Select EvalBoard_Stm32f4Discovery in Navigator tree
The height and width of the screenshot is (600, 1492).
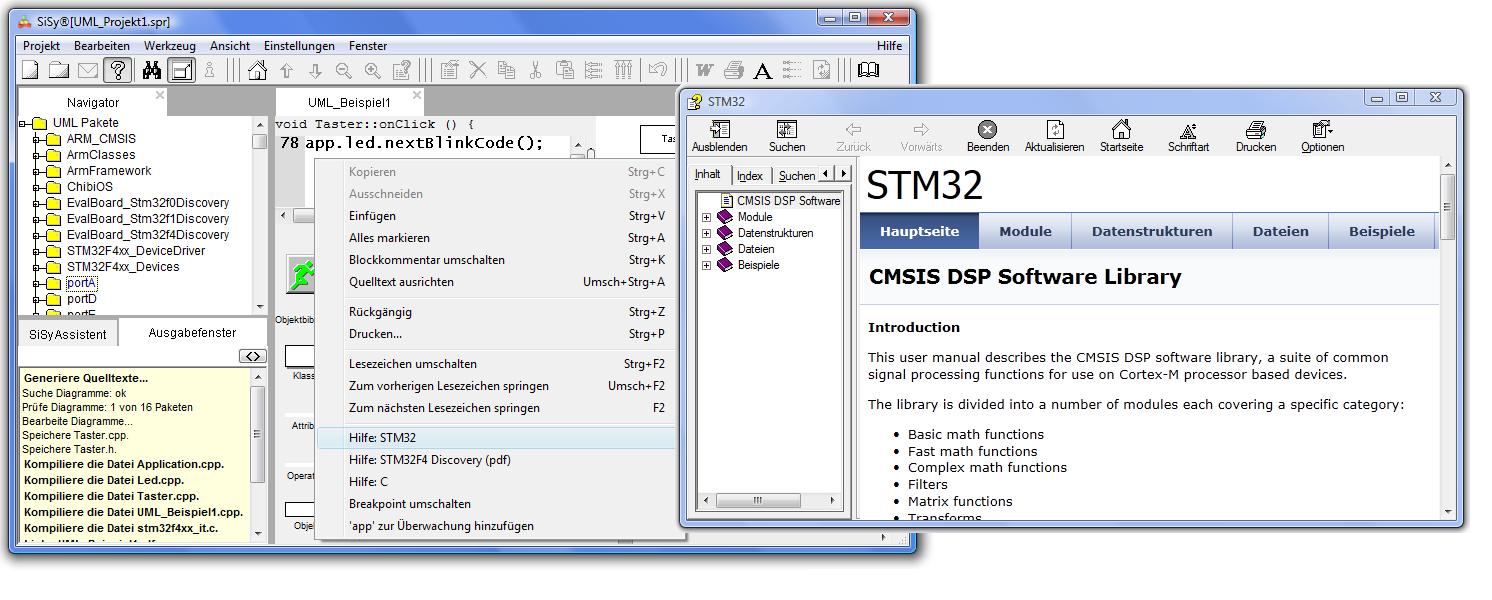click(148, 235)
